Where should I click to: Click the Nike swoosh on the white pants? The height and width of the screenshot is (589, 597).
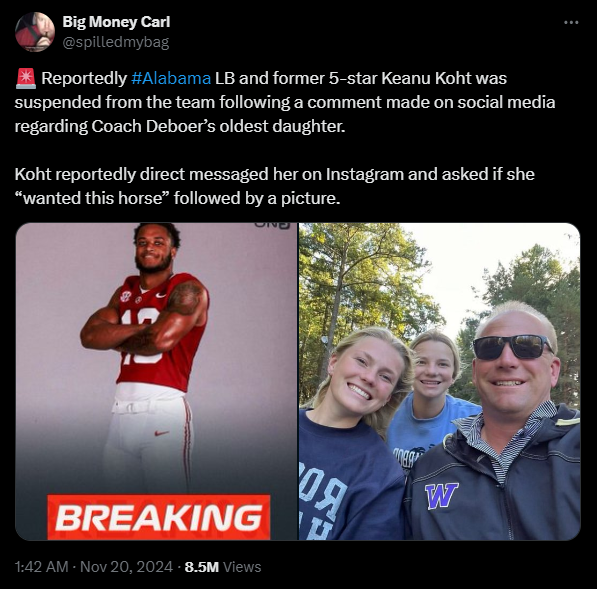click(161, 433)
